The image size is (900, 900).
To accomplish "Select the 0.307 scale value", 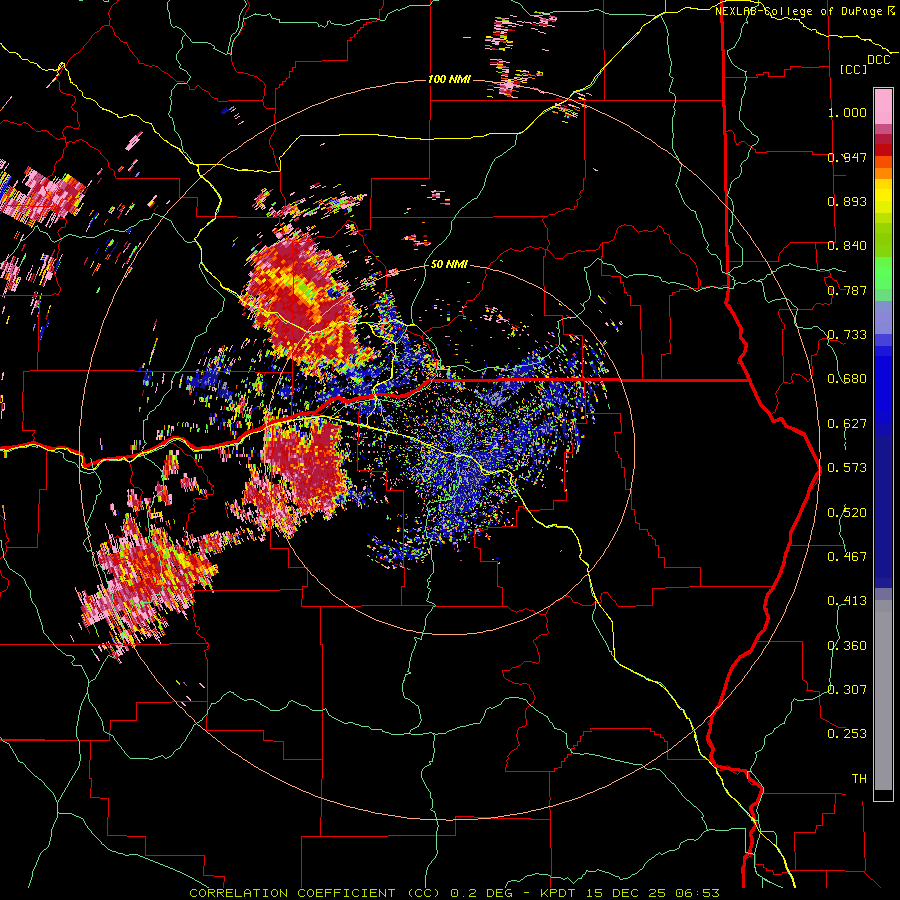I will coord(847,690).
